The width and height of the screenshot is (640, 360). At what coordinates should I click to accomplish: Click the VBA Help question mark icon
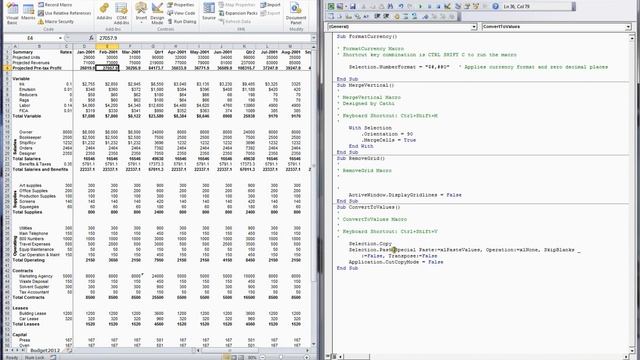(x=495, y=6)
